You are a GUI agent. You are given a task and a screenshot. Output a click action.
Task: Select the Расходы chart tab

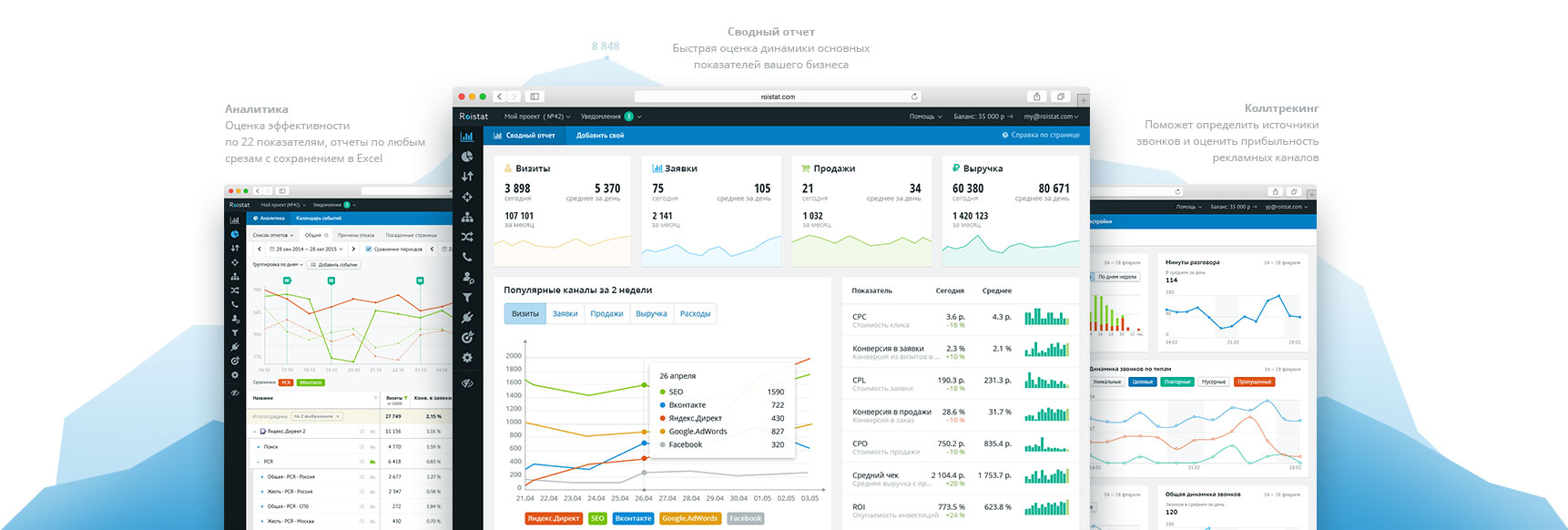[x=695, y=313]
